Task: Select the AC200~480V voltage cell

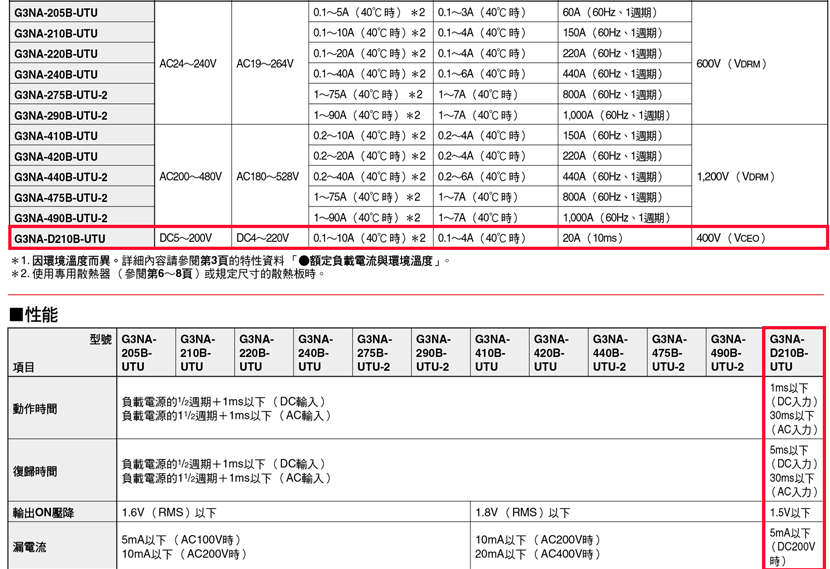Action: (191, 176)
